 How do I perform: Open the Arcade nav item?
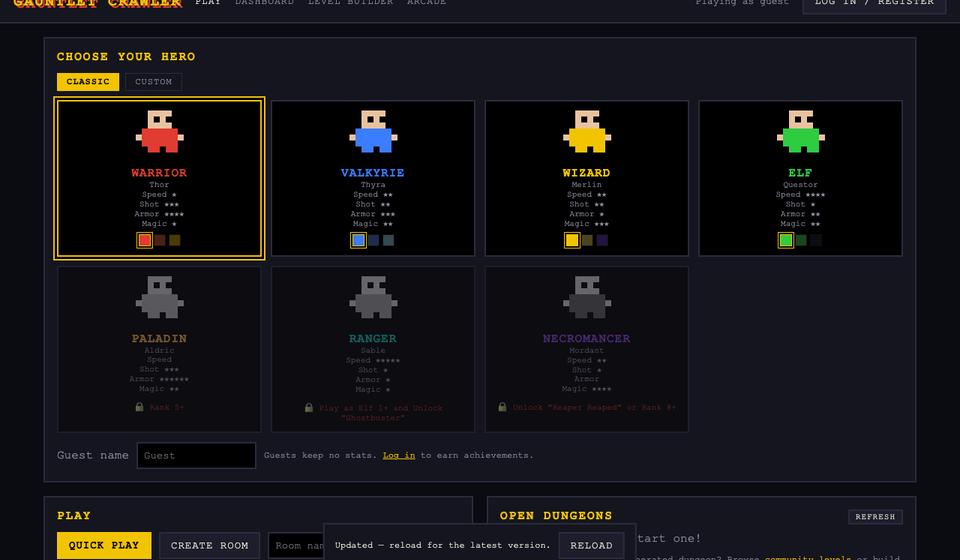coord(426,2)
